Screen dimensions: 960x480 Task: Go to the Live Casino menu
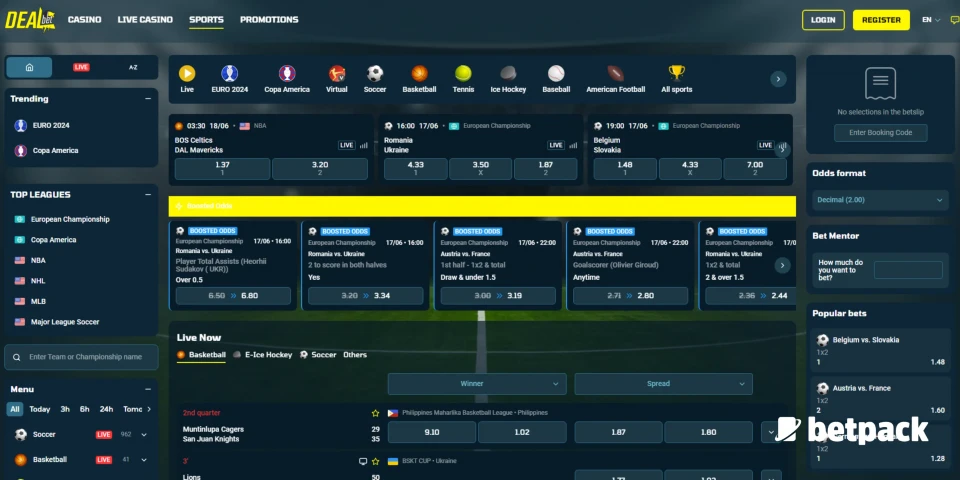[145, 20]
